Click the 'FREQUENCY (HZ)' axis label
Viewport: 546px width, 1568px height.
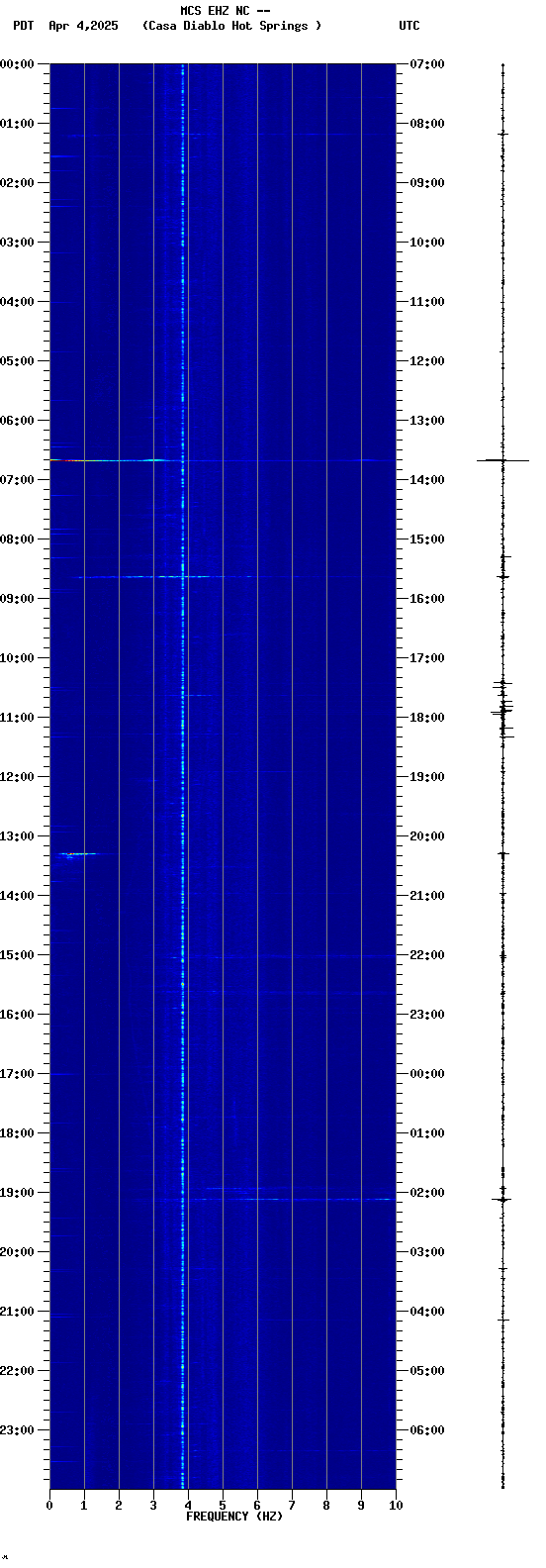click(x=234, y=1517)
